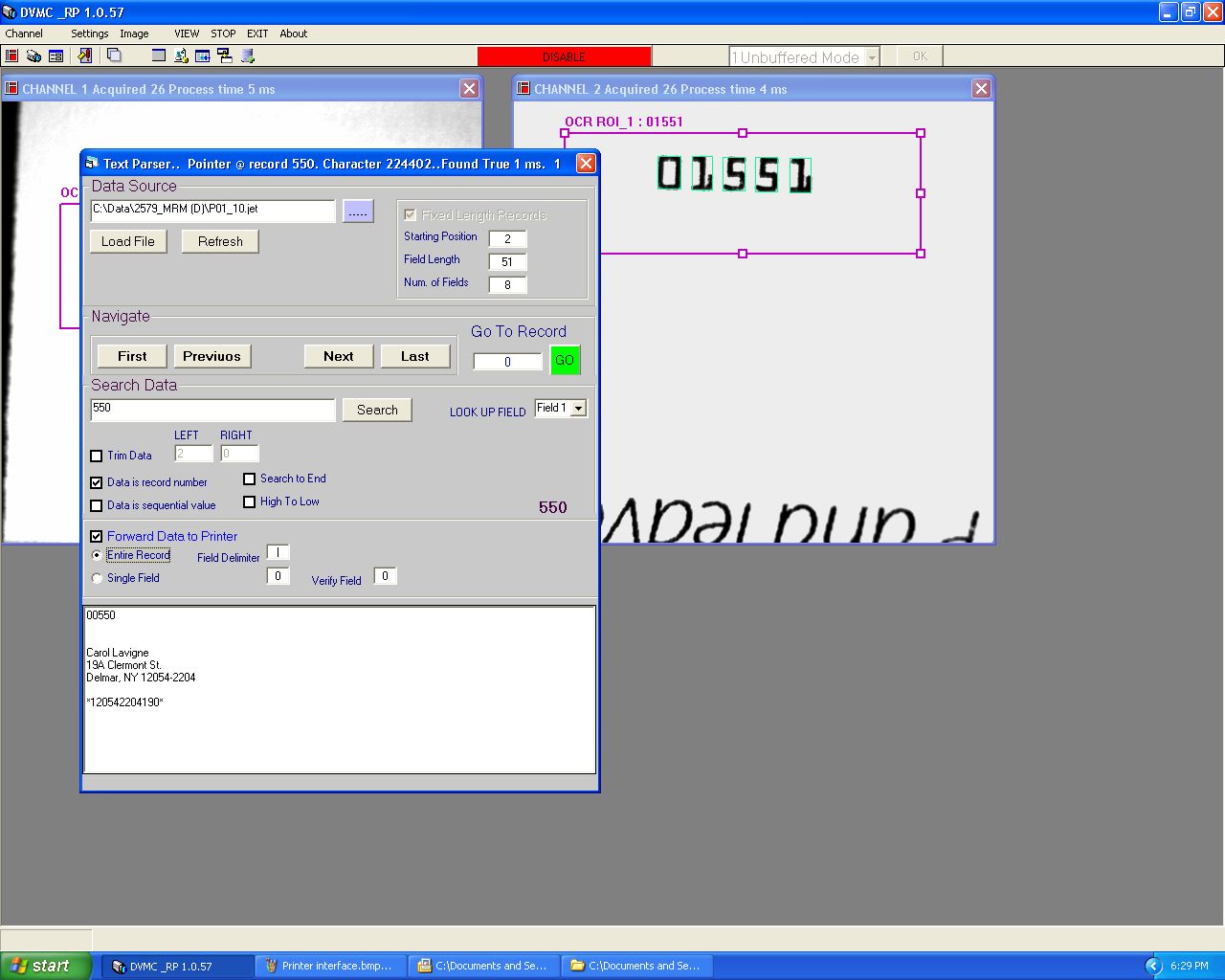Open the LOOK UP FIELD dropdown

578,409
